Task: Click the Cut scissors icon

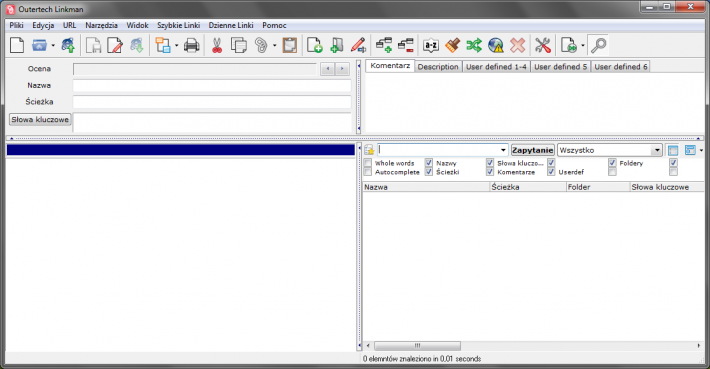Action: click(x=217, y=45)
